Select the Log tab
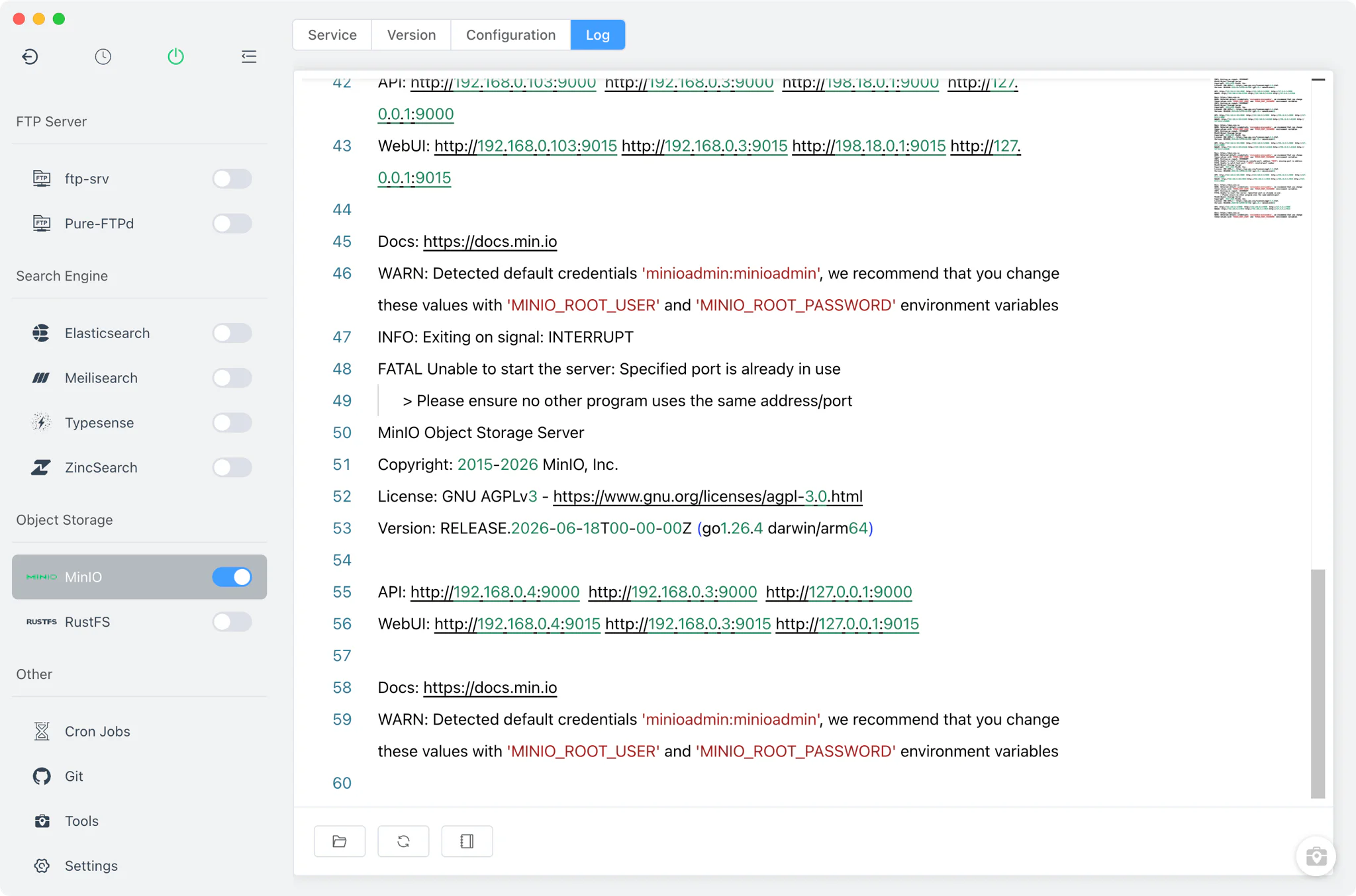Screen dimensions: 1356x896 (598, 34)
